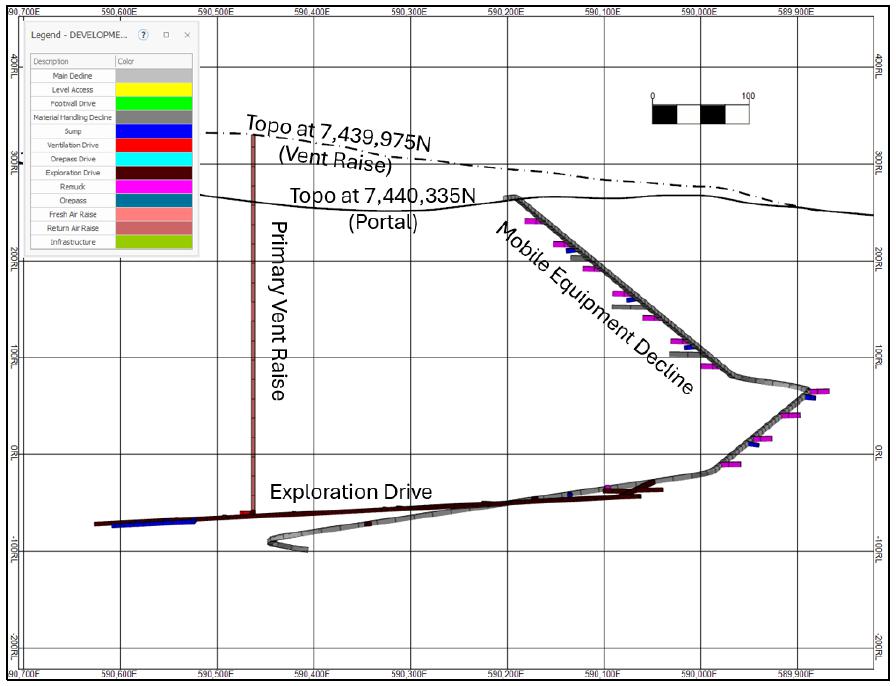The height and width of the screenshot is (686, 896).
Task: Click the legend panel maximize square icon
Action: tap(166, 35)
